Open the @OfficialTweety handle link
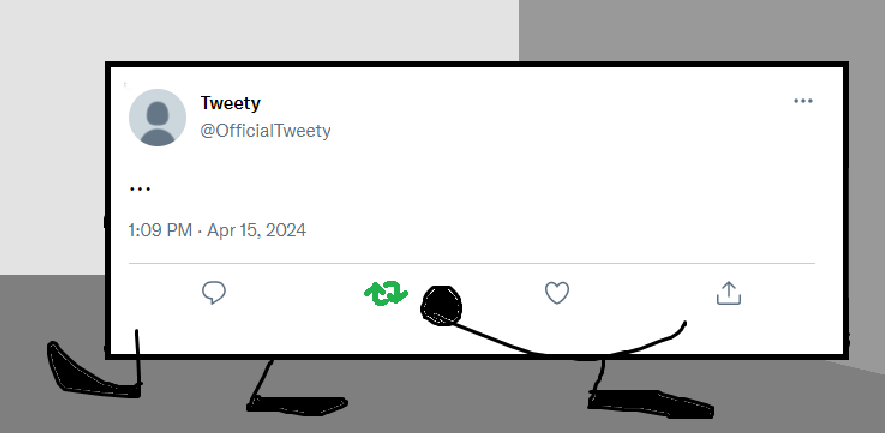This screenshot has width=885, height=433. [265, 131]
